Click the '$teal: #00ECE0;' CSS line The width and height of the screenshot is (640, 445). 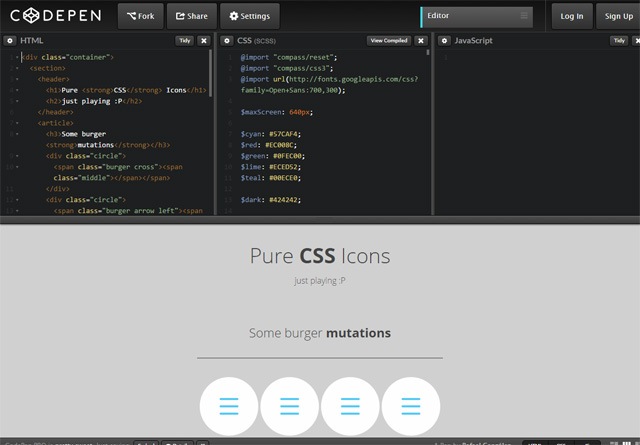point(271,178)
